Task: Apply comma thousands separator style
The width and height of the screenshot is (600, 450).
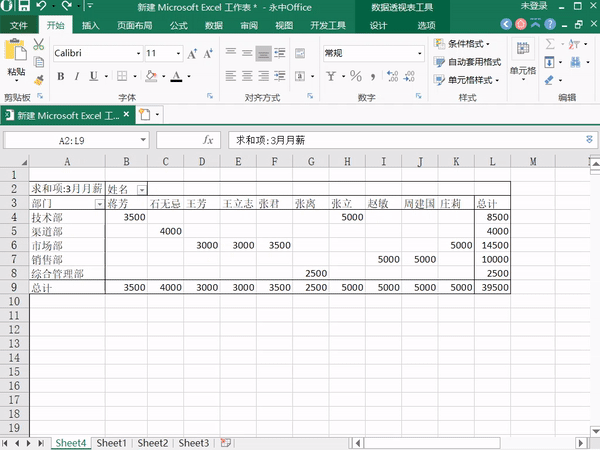Action: pyautogui.click(x=373, y=77)
